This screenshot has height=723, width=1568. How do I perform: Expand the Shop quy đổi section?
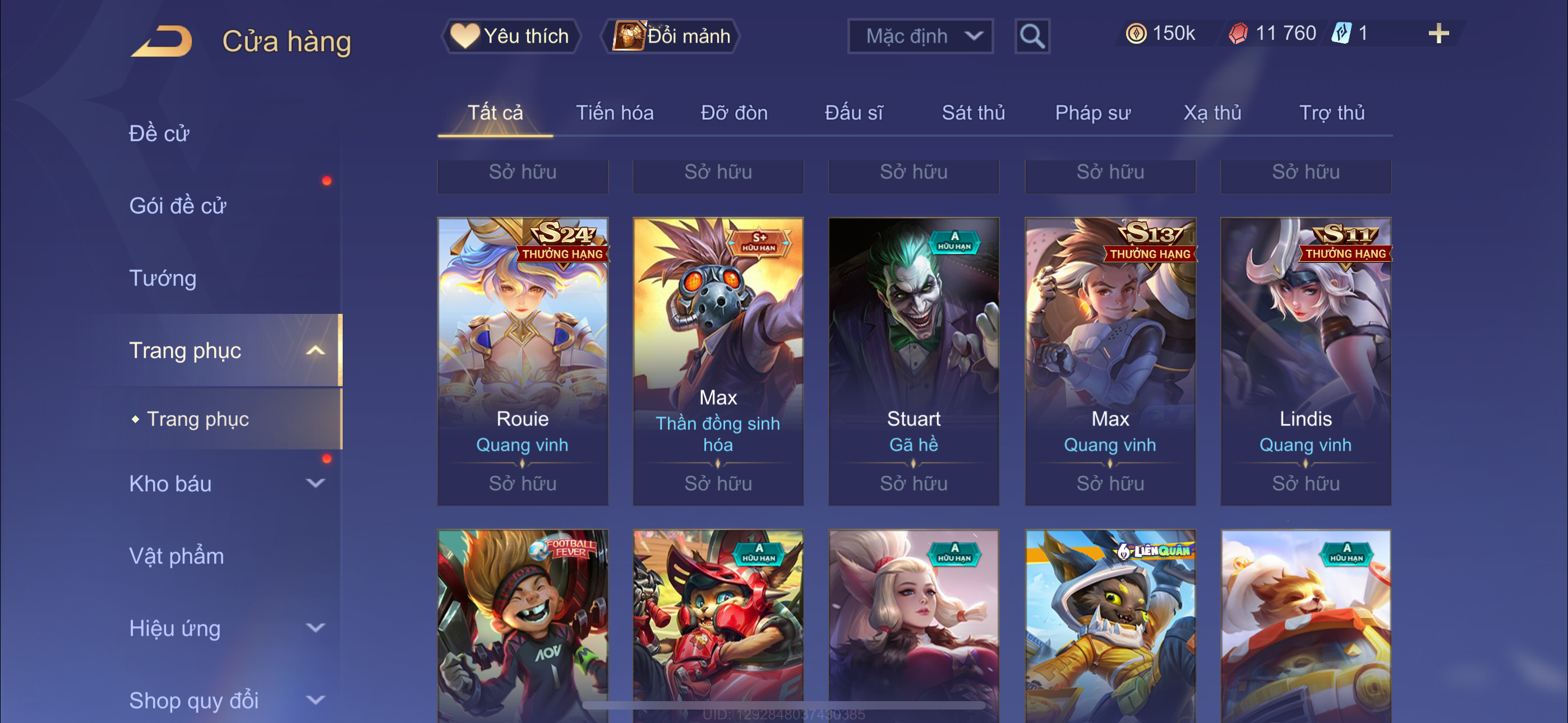point(315,701)
